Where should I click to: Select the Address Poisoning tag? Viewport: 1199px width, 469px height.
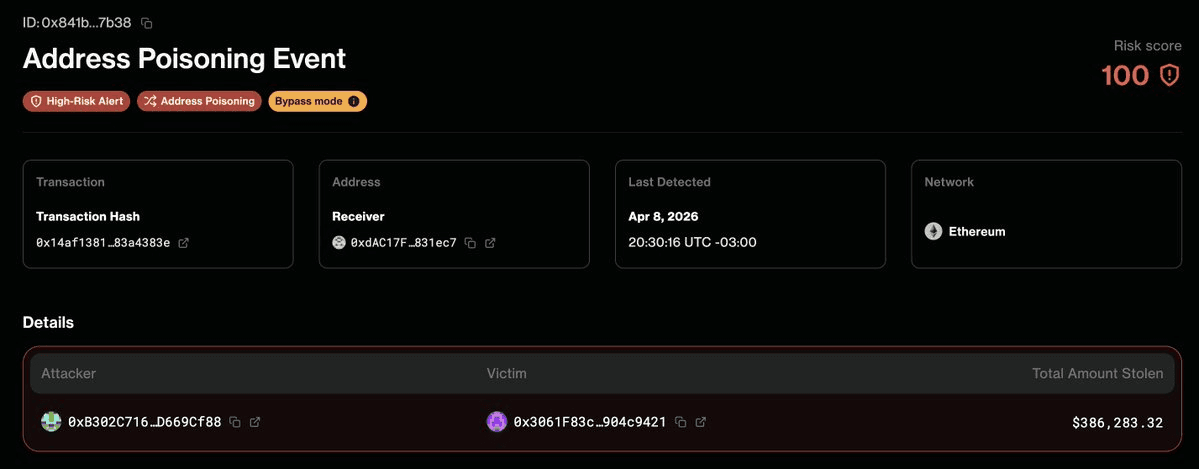199,101
